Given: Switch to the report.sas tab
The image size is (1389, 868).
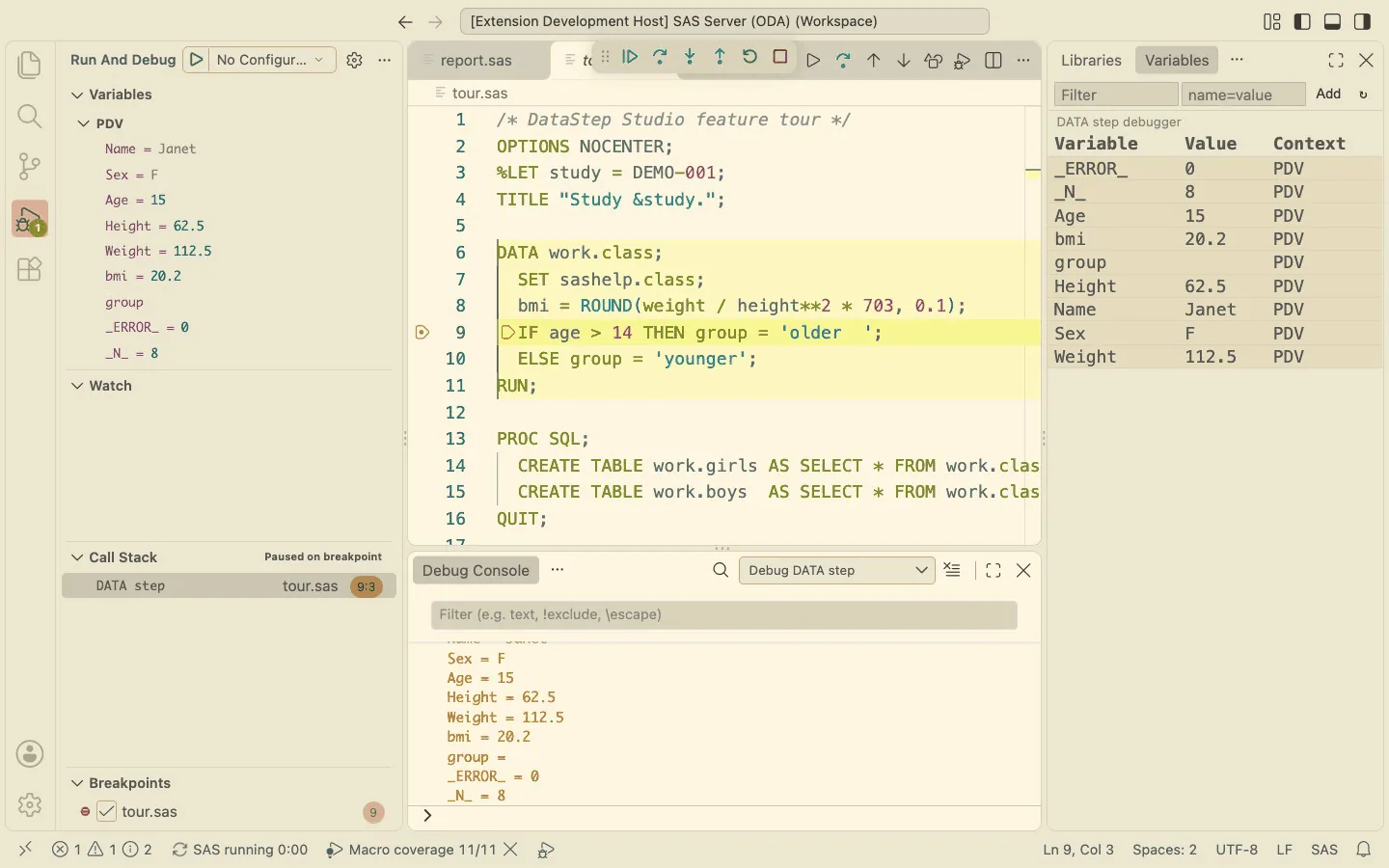Looking at the screenshot, I should click(x=477, y=61).
